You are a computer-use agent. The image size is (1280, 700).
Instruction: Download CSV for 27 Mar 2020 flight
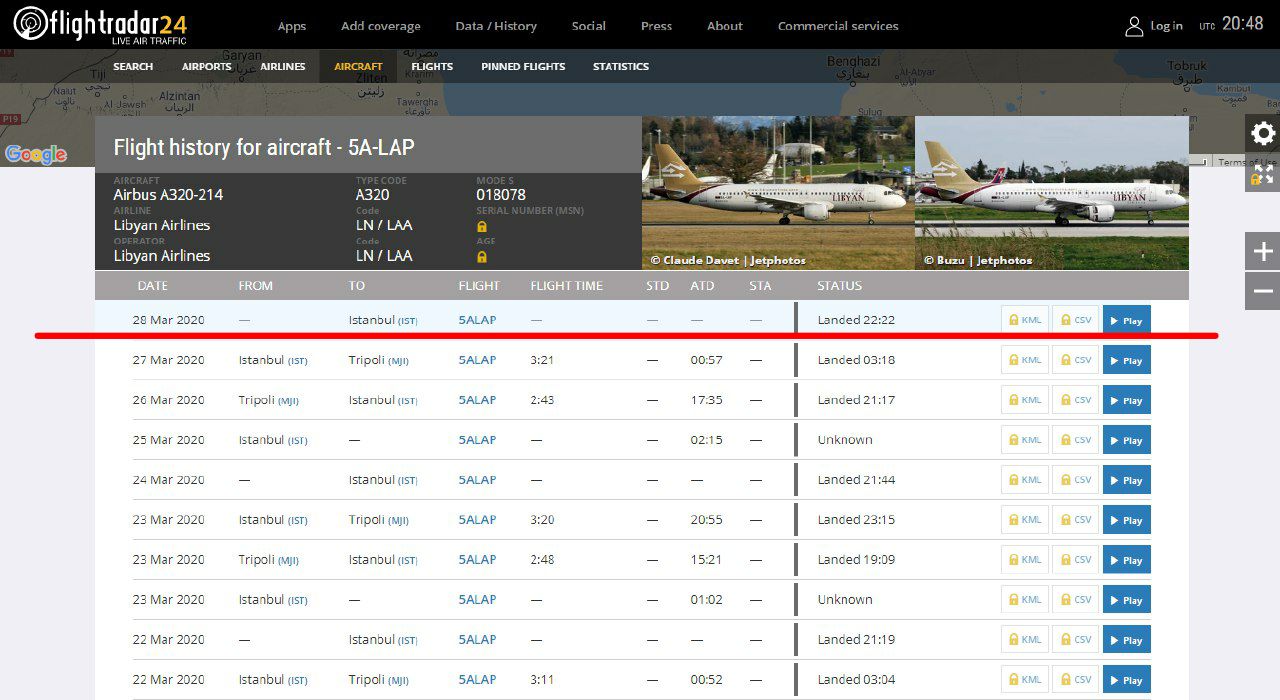coord(1076,360)
